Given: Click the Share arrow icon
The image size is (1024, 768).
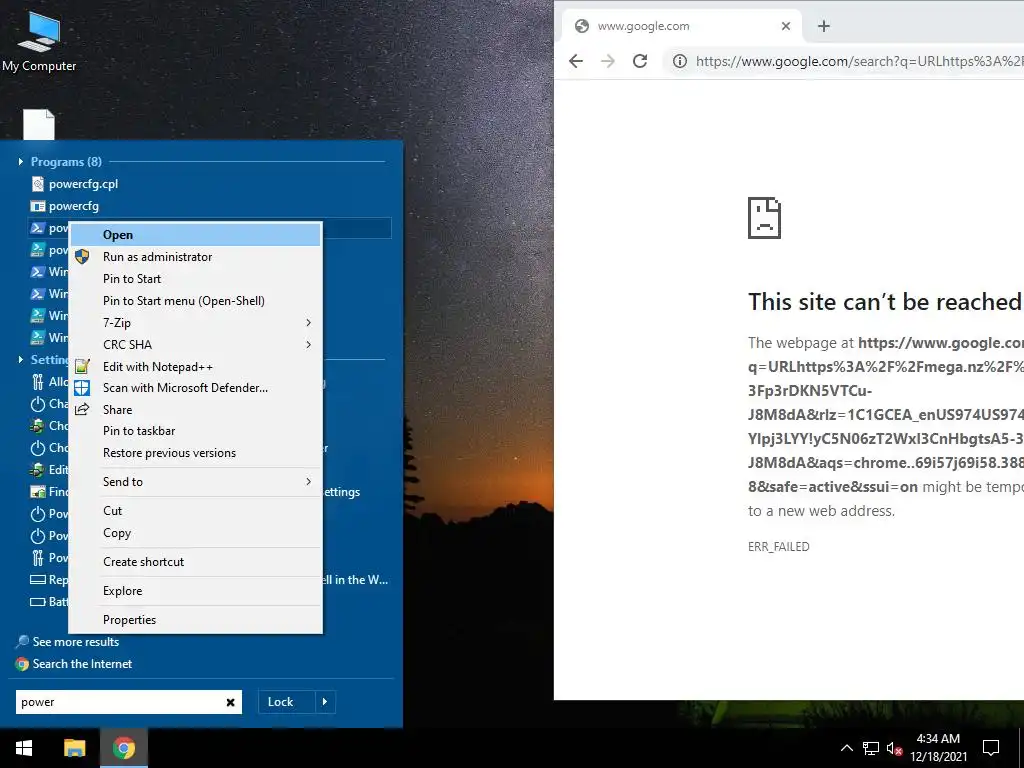Looking at the screenshot, I should coord(82,409).
